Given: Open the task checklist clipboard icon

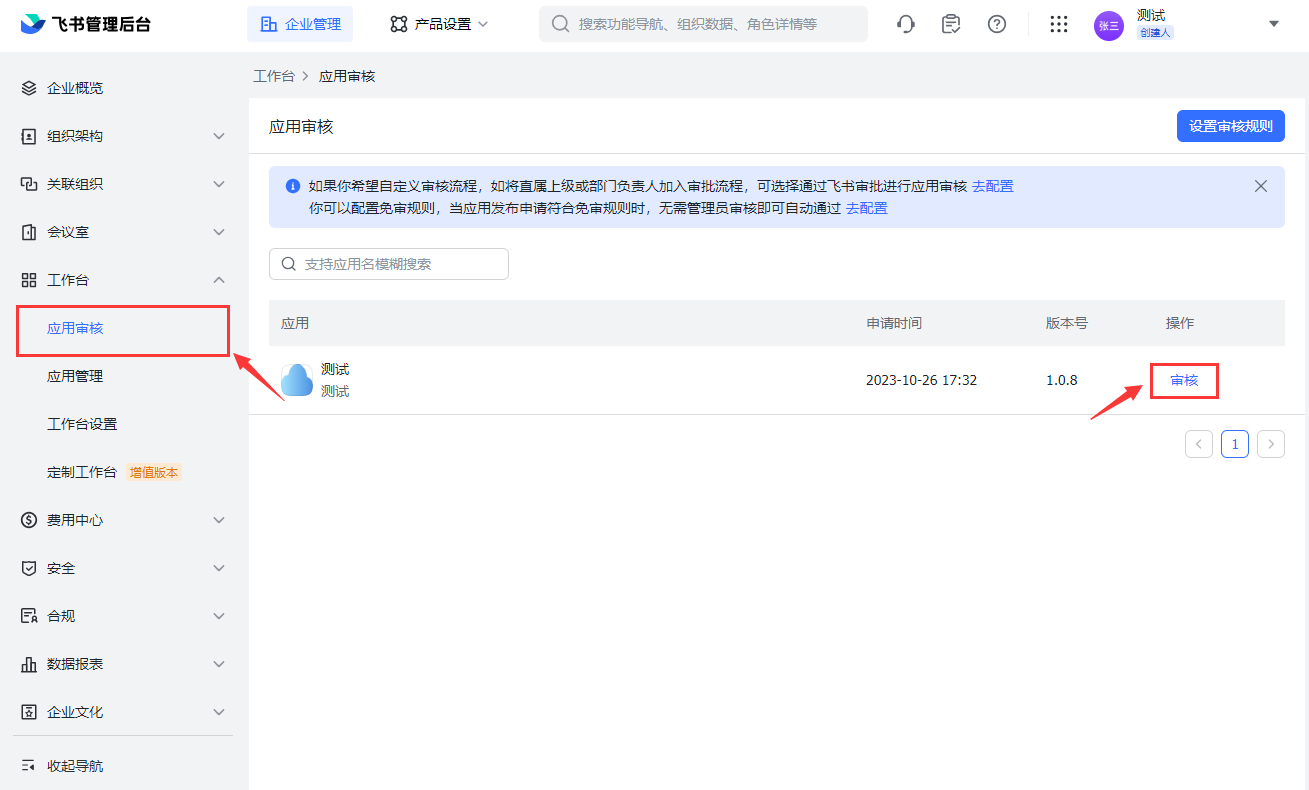Looking at the screenshot, I should click(951, 24).
